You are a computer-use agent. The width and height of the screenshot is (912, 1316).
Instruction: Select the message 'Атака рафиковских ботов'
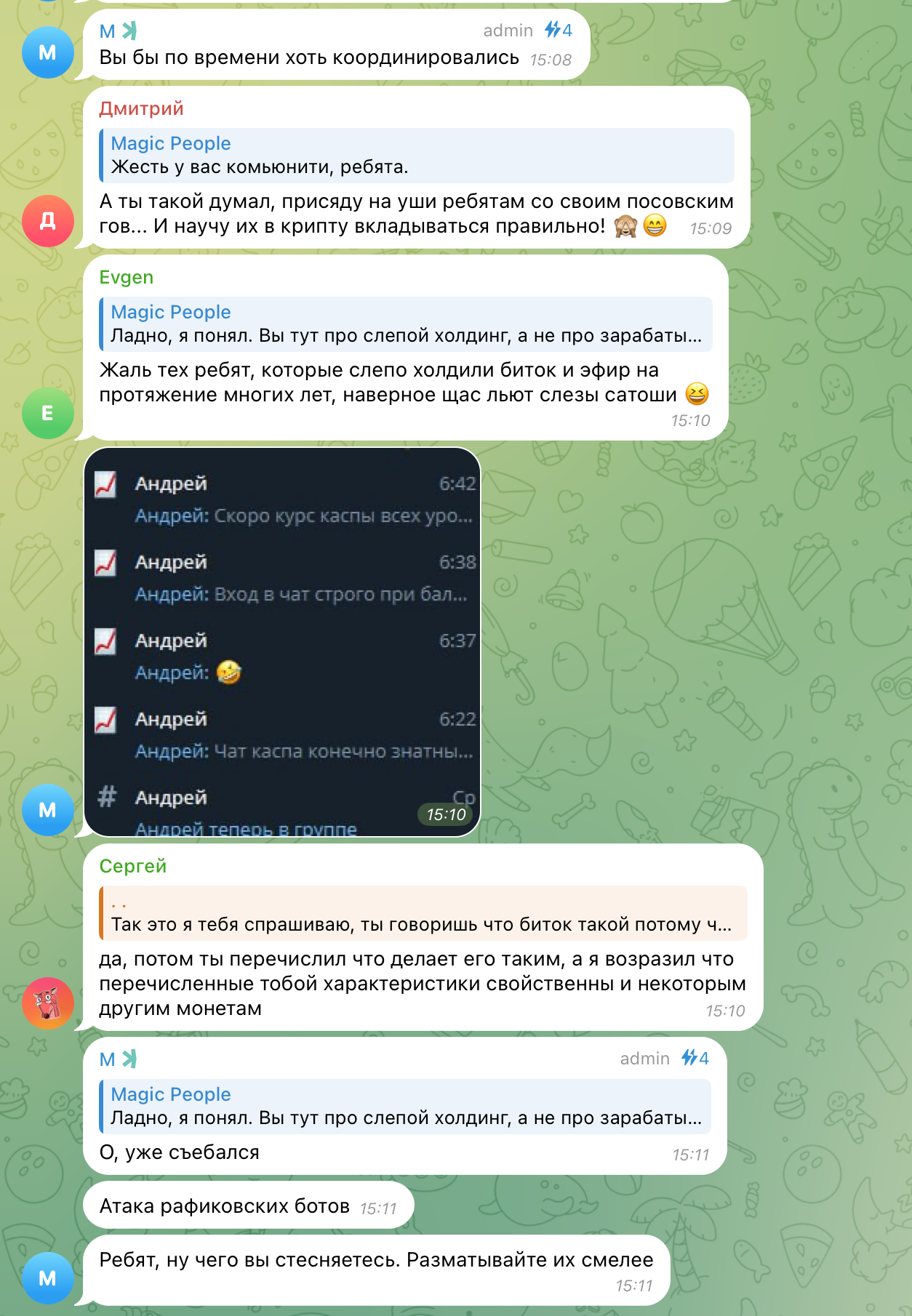249,1206
